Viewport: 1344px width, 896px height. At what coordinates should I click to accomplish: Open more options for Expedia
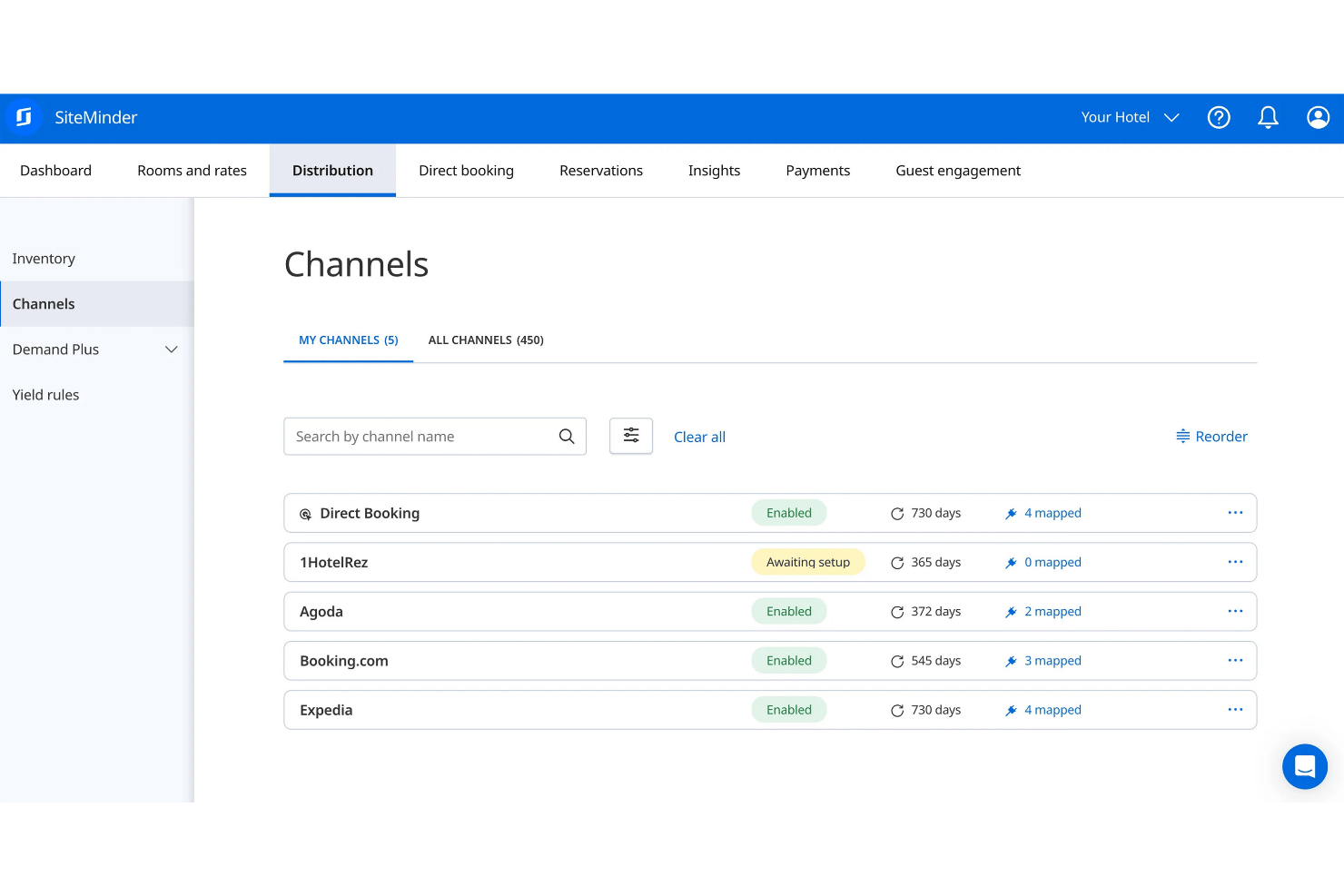[x=1235, y=709]
